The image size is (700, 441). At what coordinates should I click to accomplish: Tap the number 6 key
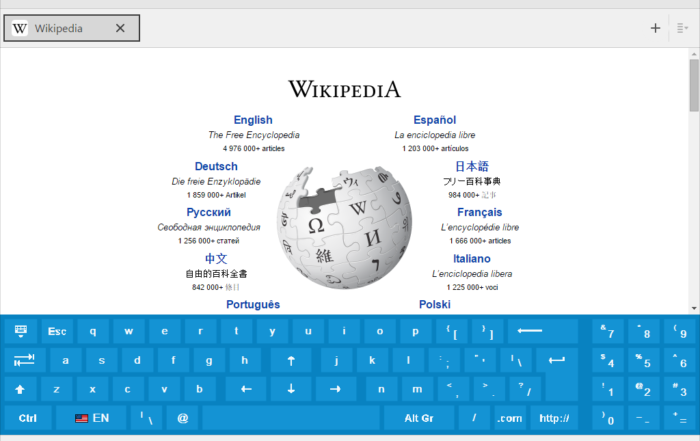pyautogui.click(x=679, y=360)
